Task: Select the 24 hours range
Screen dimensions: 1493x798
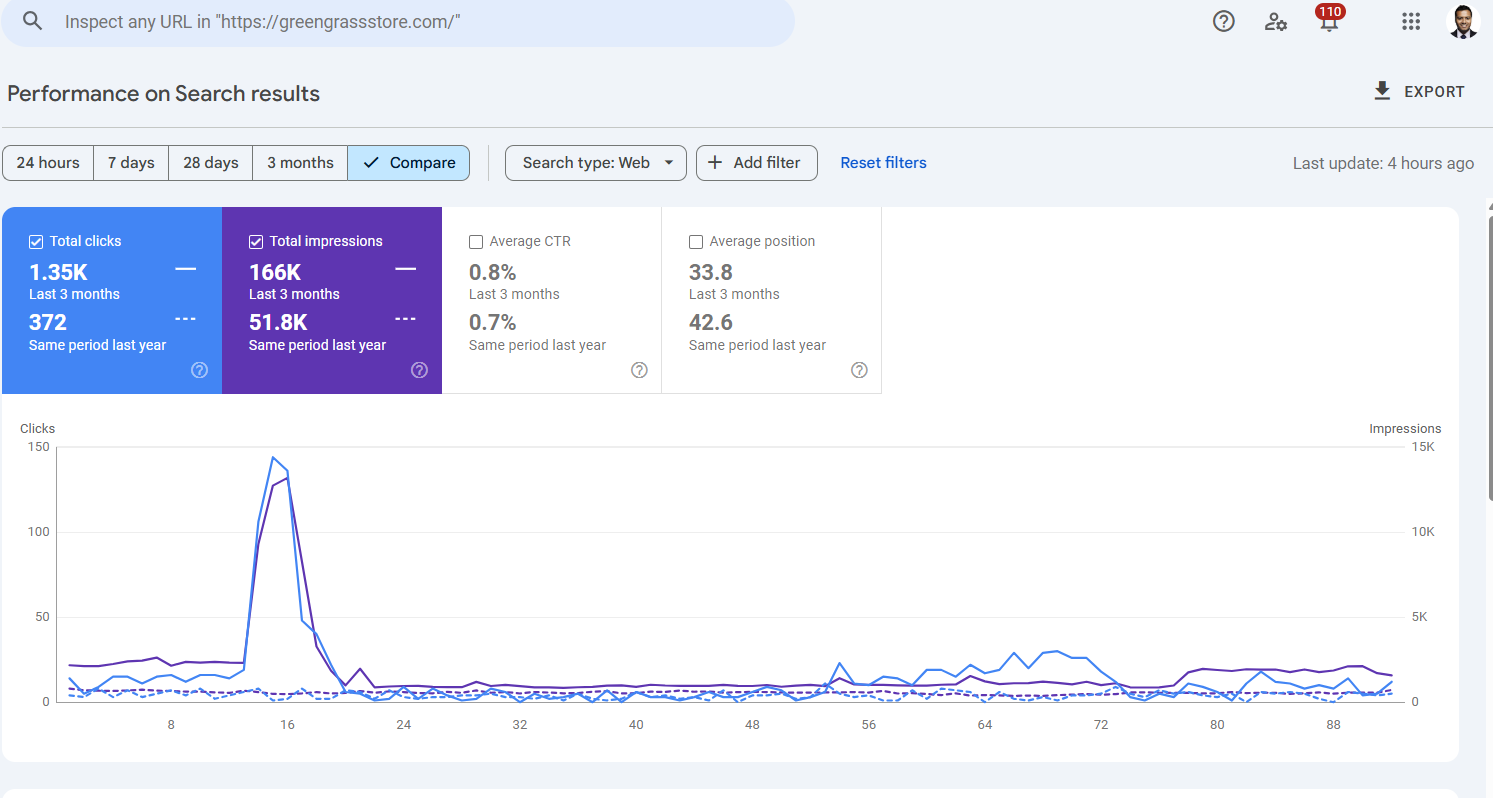Action: (48, 163)
